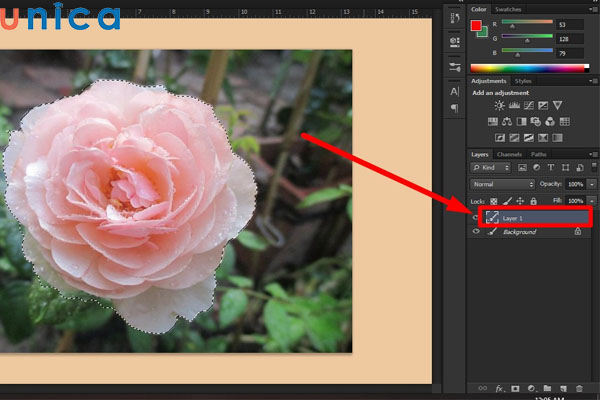
Task: Open the Normal blend mode dropdown
Action: 503,185
